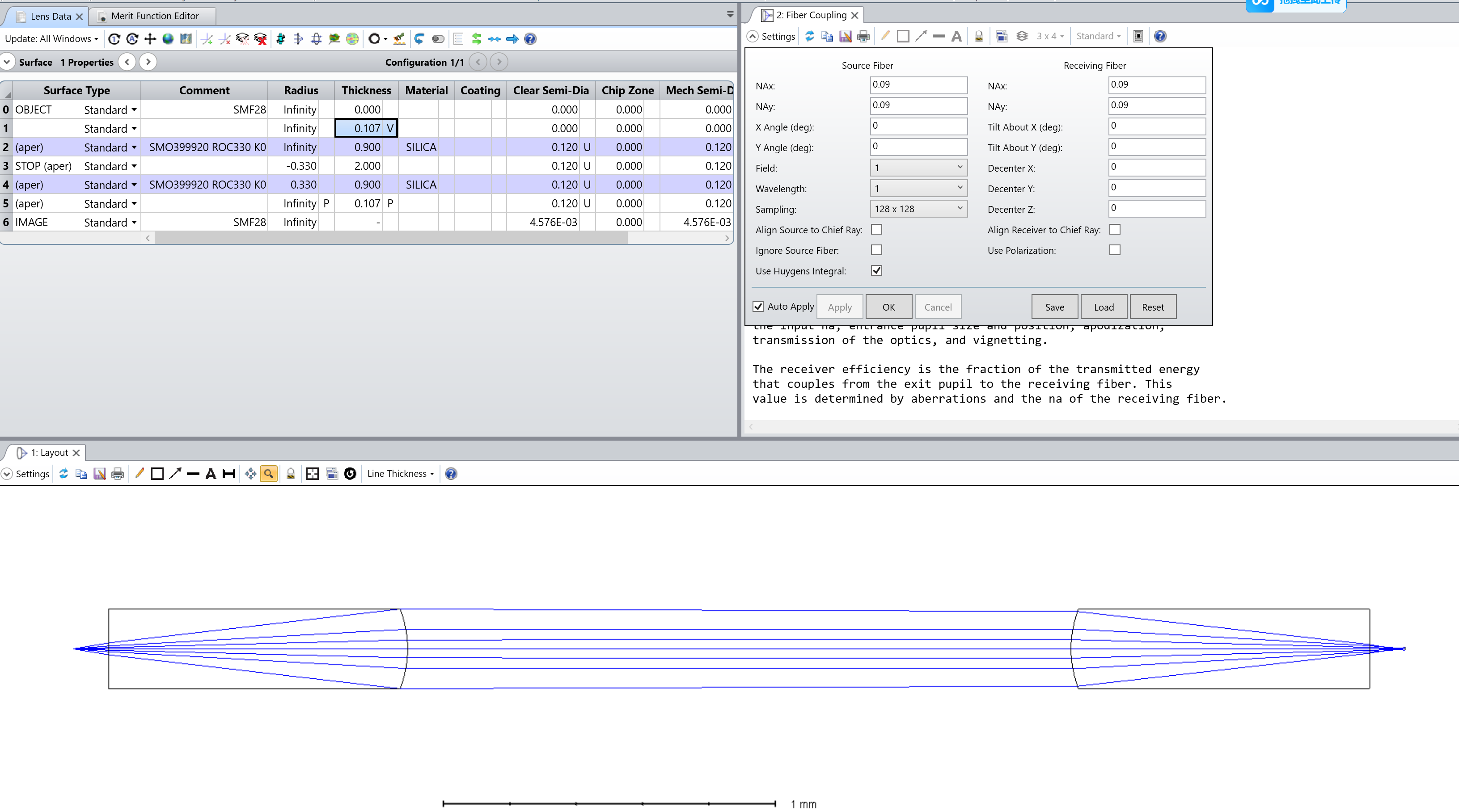
Task: Disable Use Huygens Integral checkbox
Action: [876, 270]
